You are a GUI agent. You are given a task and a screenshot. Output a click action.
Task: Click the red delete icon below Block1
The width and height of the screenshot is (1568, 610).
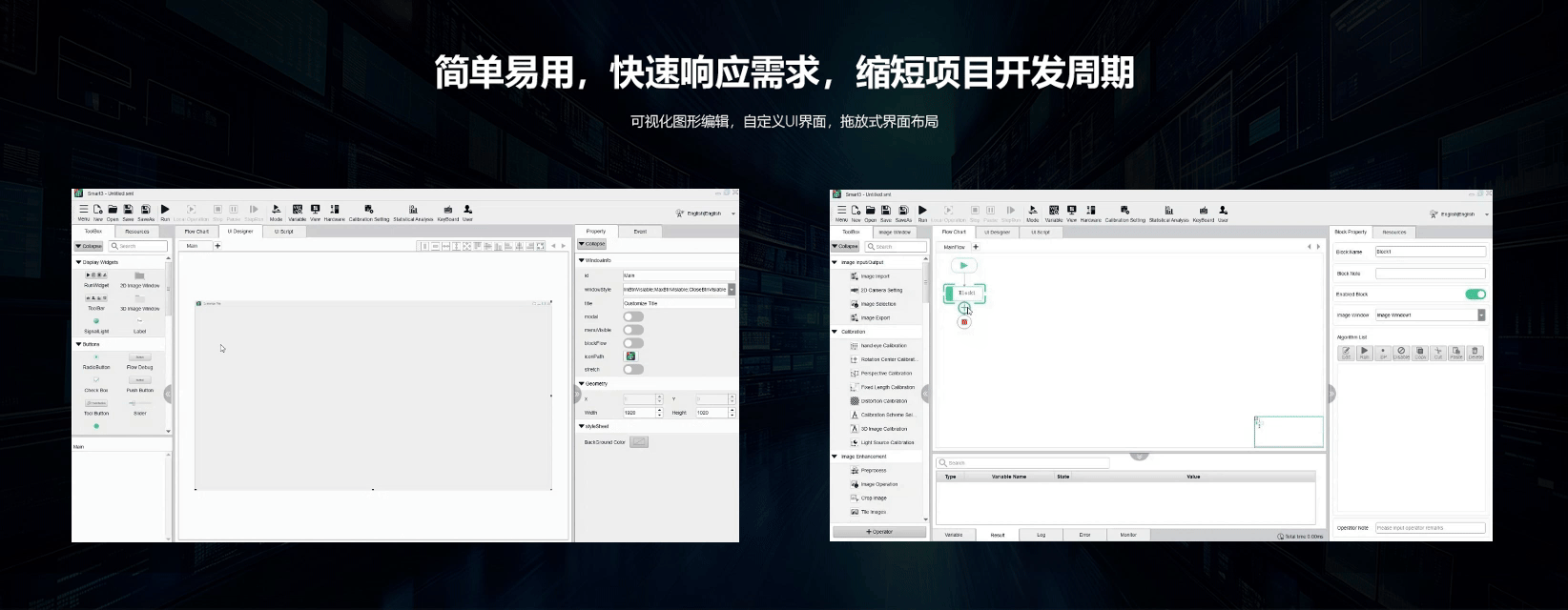pos(964,322)
